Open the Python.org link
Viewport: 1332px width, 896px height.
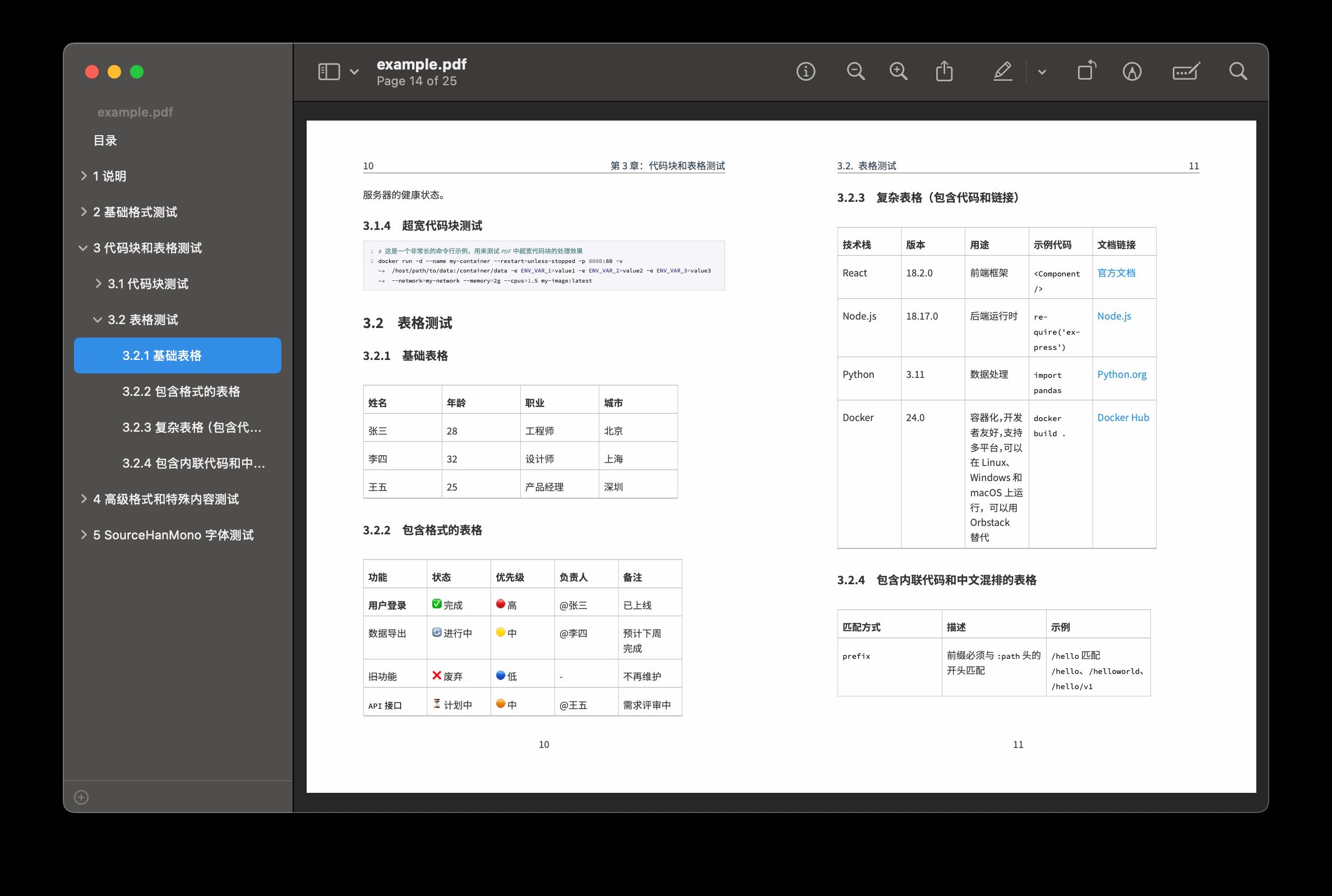1122,375
